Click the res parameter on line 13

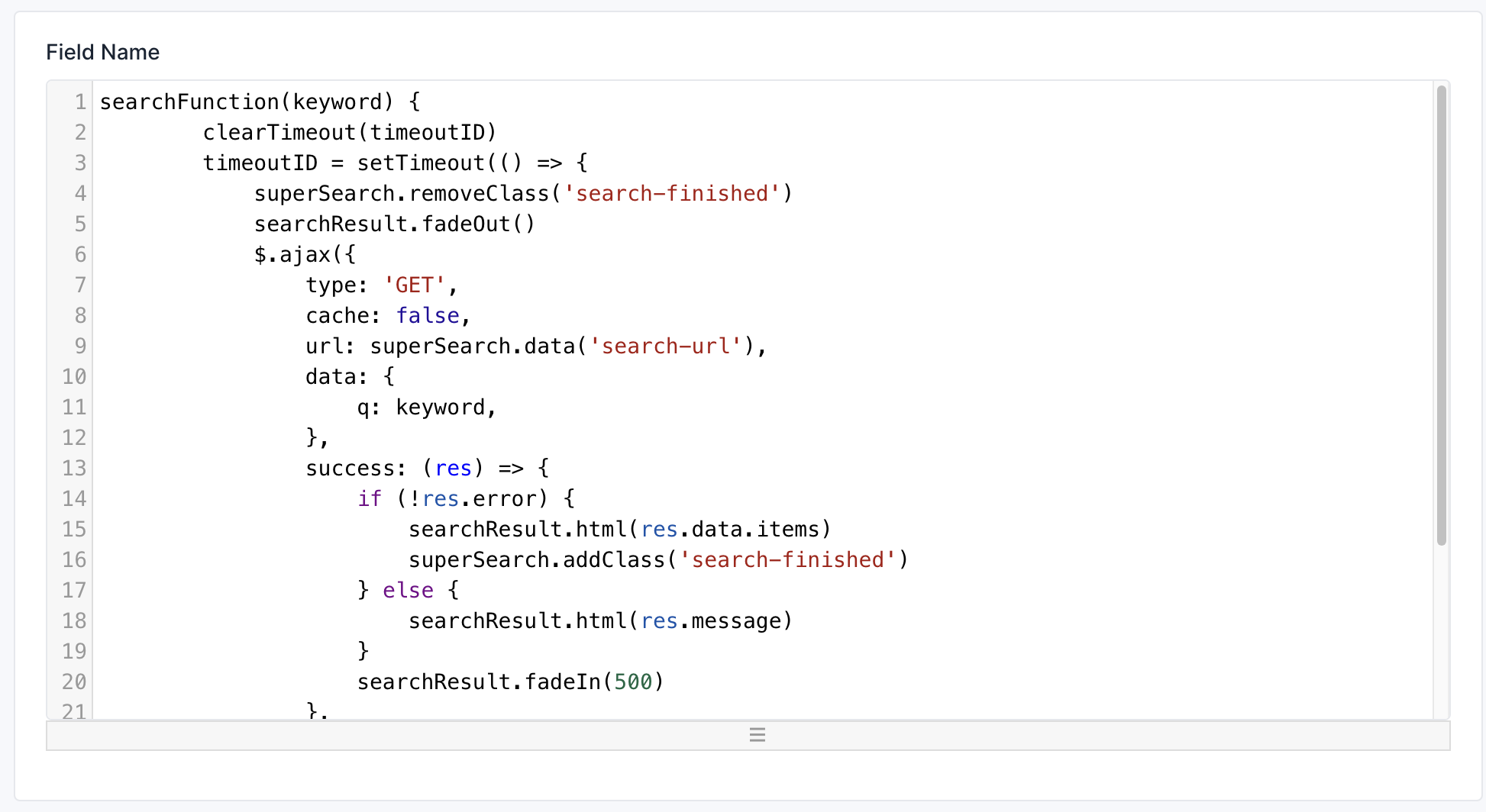click(454, 468)
